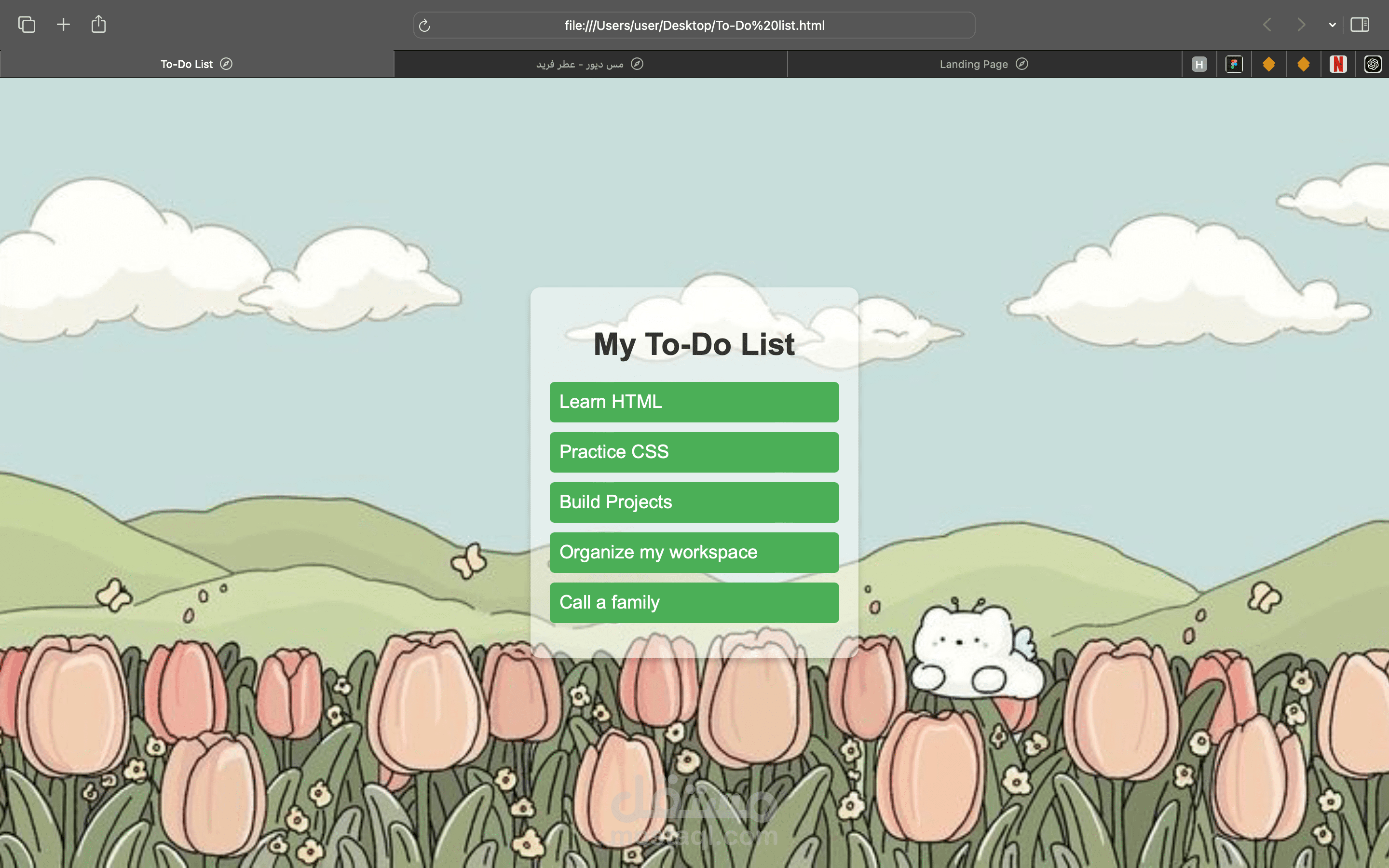
Task: Open the pinned H tab
Action: [x=1199, y=64]
